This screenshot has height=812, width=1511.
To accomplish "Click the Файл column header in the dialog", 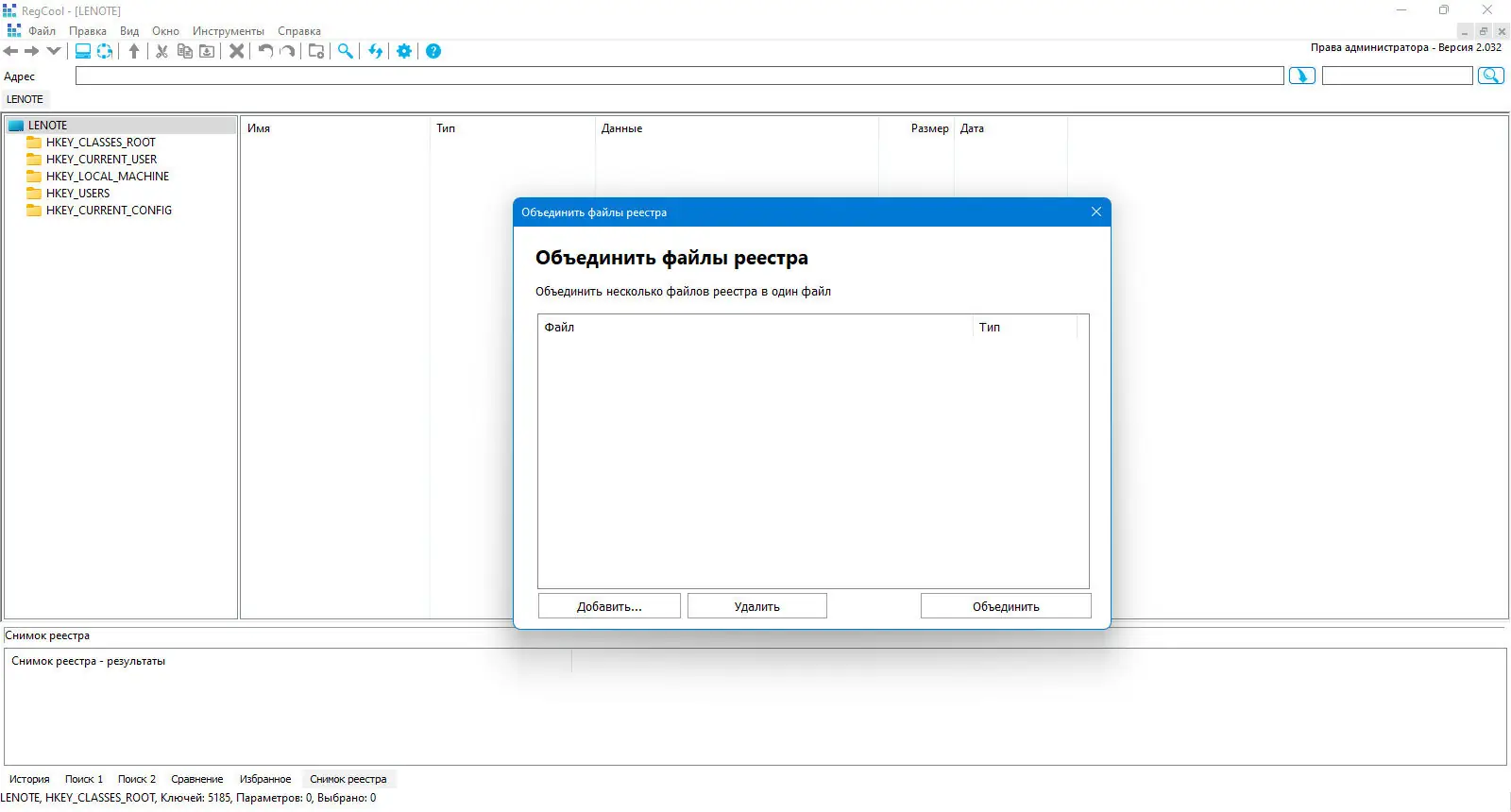I will pyautogui.click(x=755, y=328).
